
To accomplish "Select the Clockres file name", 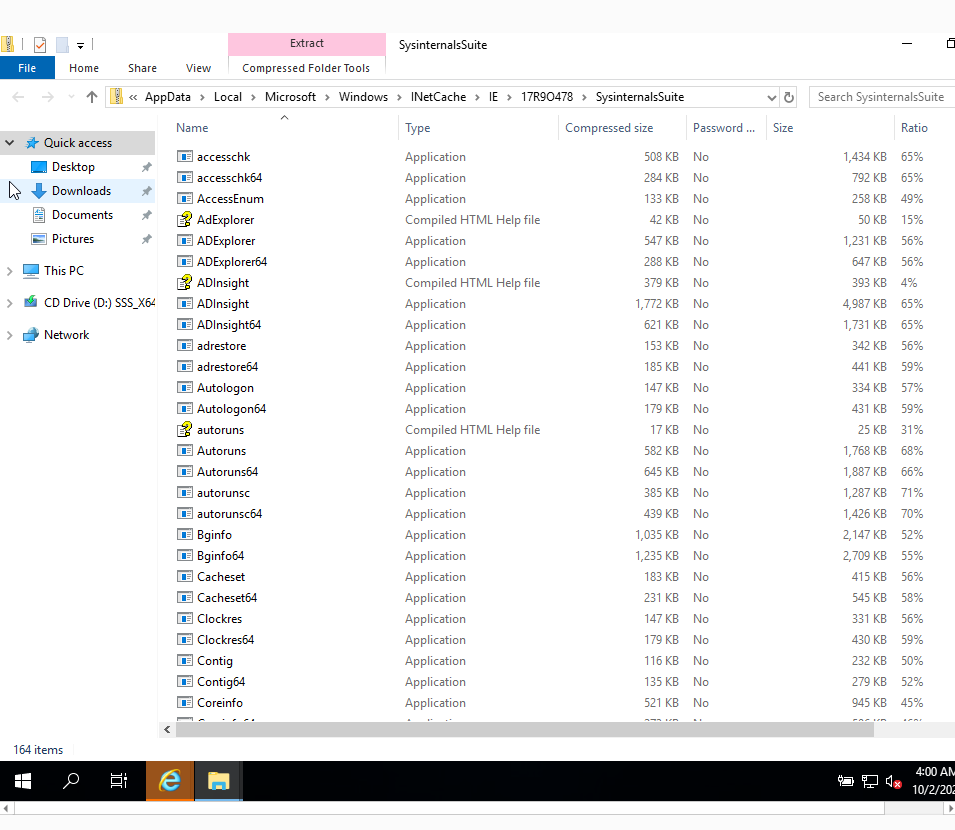I will (219, 619).
